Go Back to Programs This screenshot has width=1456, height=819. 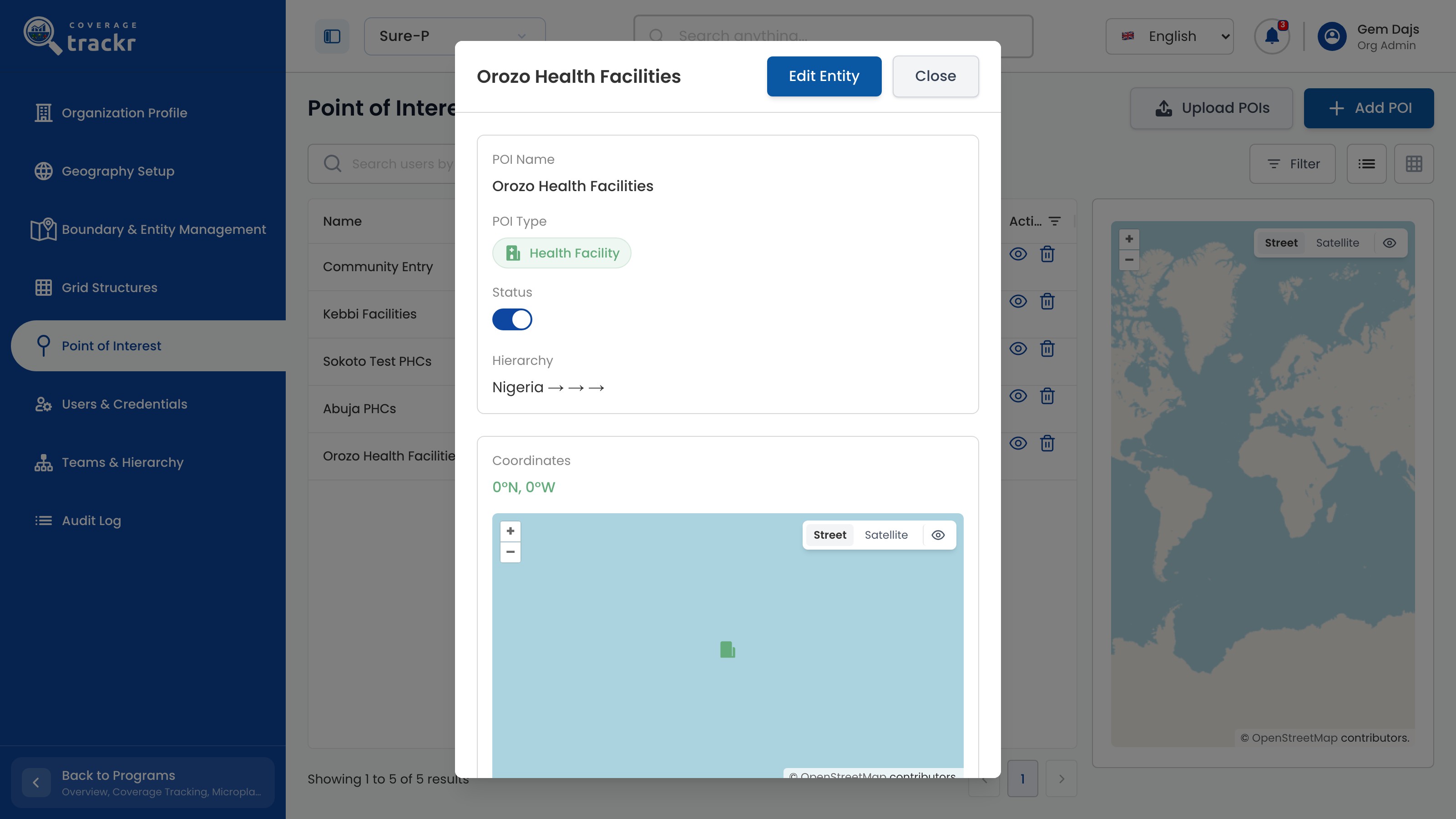pos(142,782)
